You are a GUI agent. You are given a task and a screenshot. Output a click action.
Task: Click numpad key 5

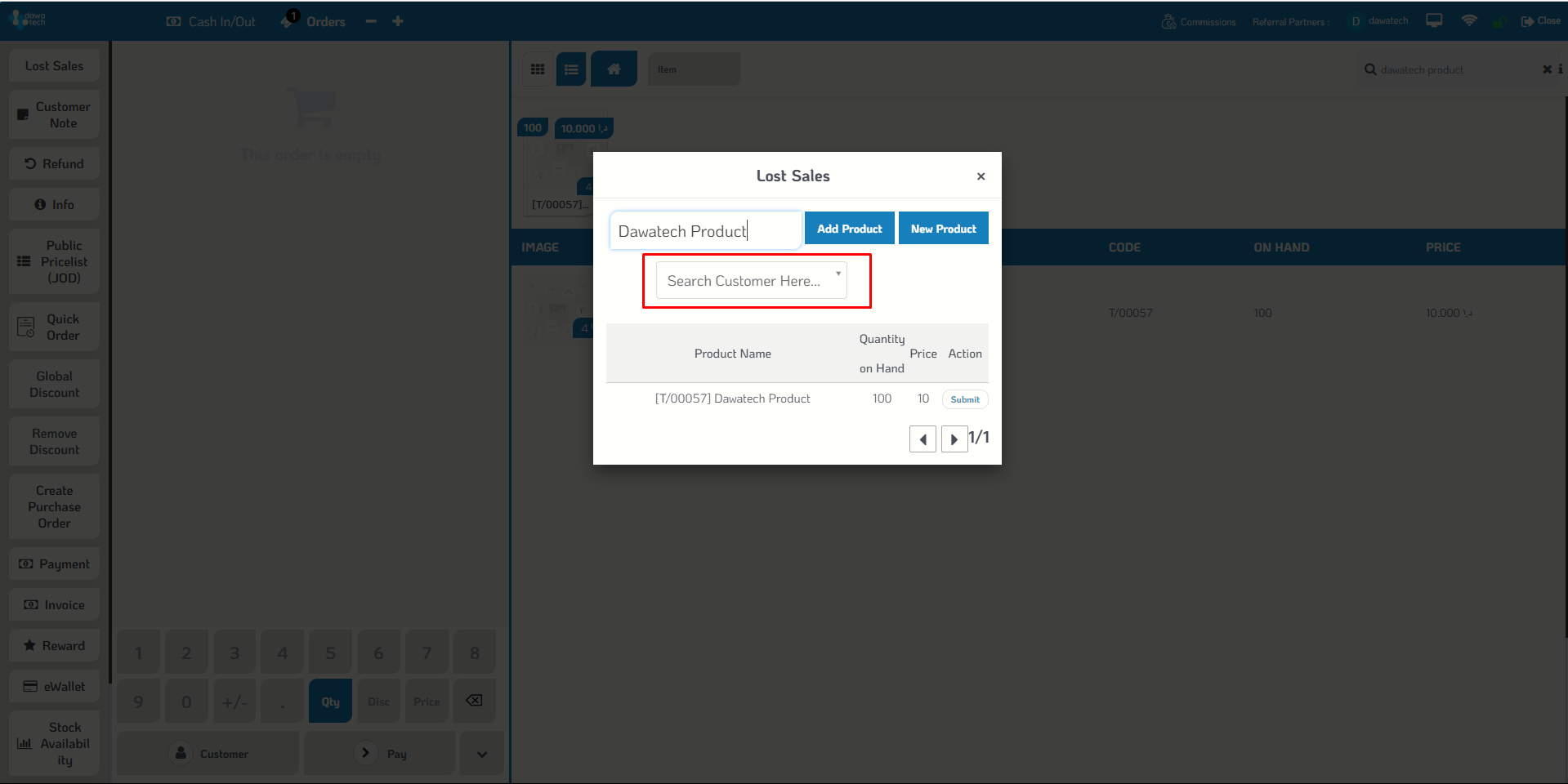point(330,653)
